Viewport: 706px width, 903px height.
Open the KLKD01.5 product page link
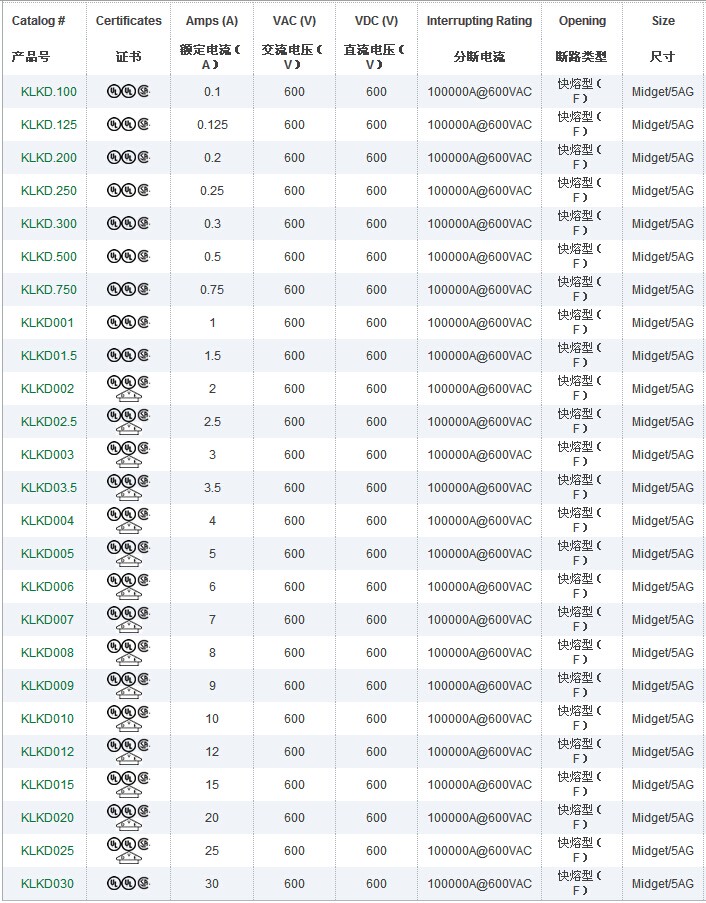[x=48, y=356]
